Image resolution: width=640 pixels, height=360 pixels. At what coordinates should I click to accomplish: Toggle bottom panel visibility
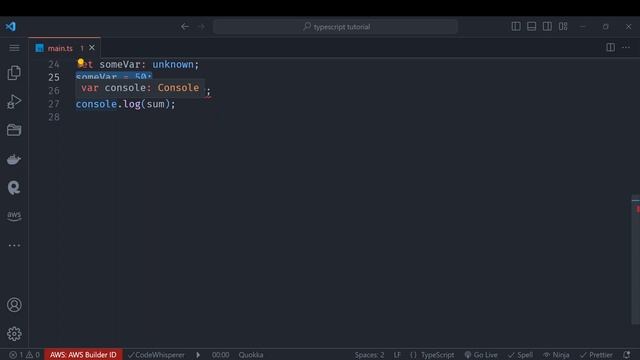point(531,27)
